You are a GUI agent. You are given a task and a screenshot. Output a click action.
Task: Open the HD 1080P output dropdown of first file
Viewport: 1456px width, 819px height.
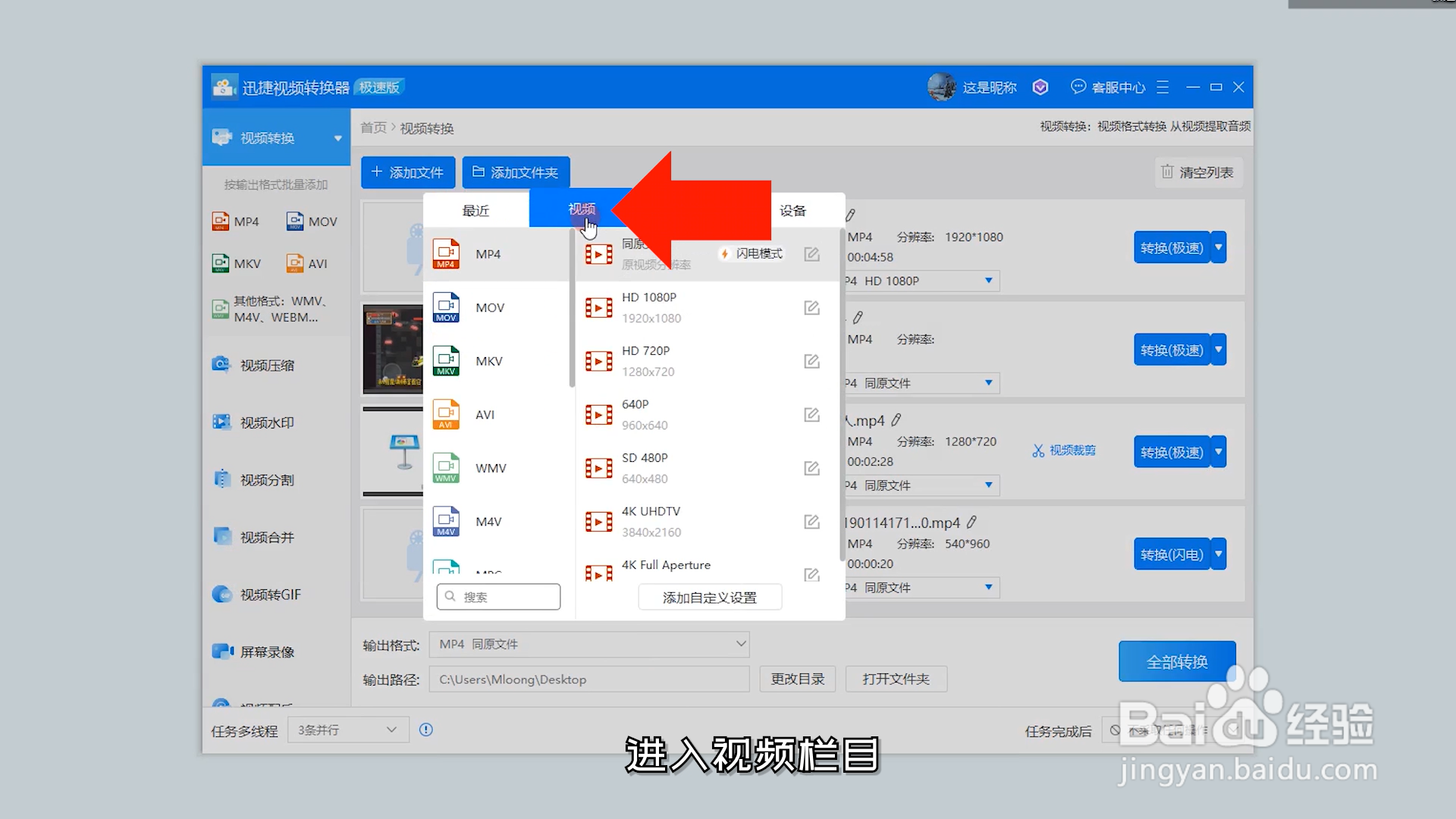922,281
